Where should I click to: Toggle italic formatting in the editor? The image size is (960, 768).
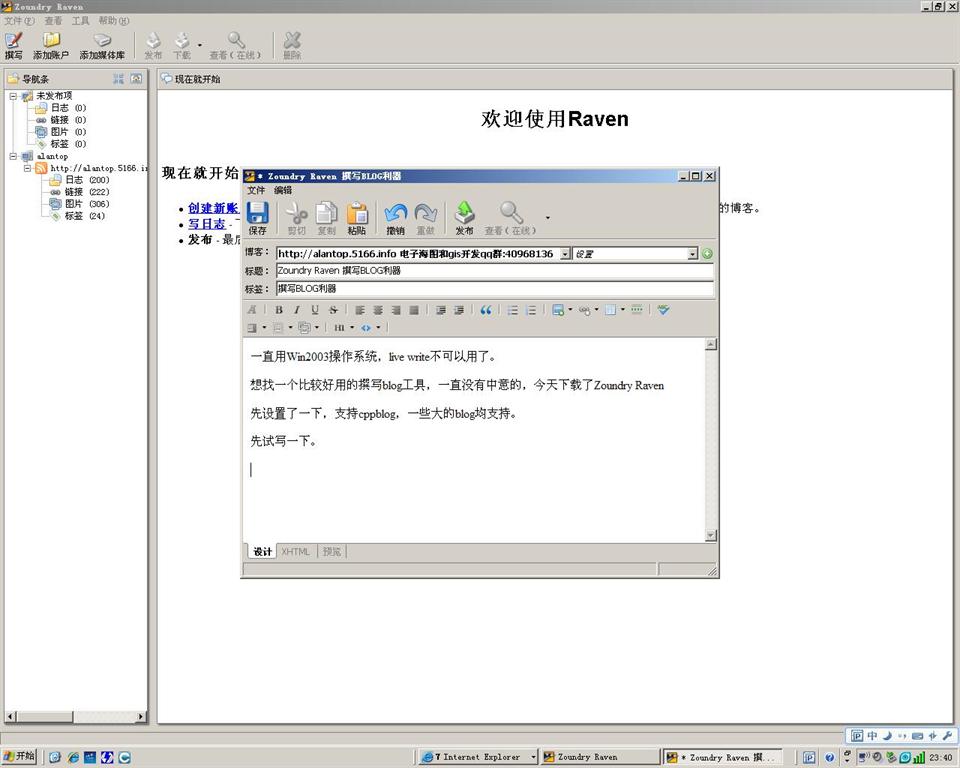click(297, 310)
